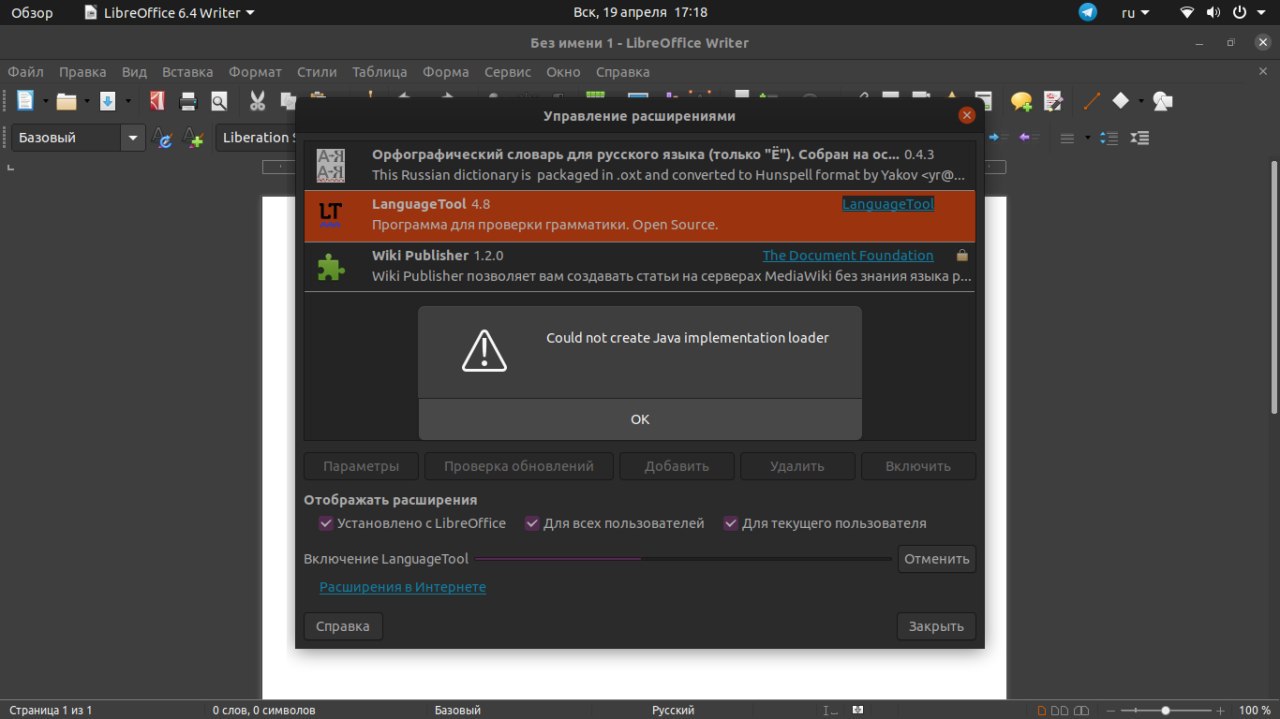Click the Telegram tray icon
Viewport: 1280px width, 719px height.
click(x=1088, y=12)
